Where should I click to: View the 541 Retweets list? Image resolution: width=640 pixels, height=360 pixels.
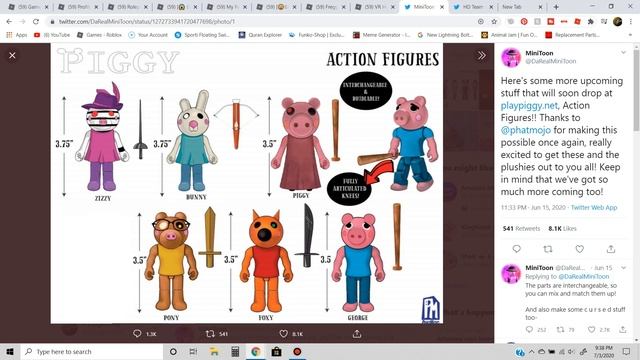tap(521, 229)
